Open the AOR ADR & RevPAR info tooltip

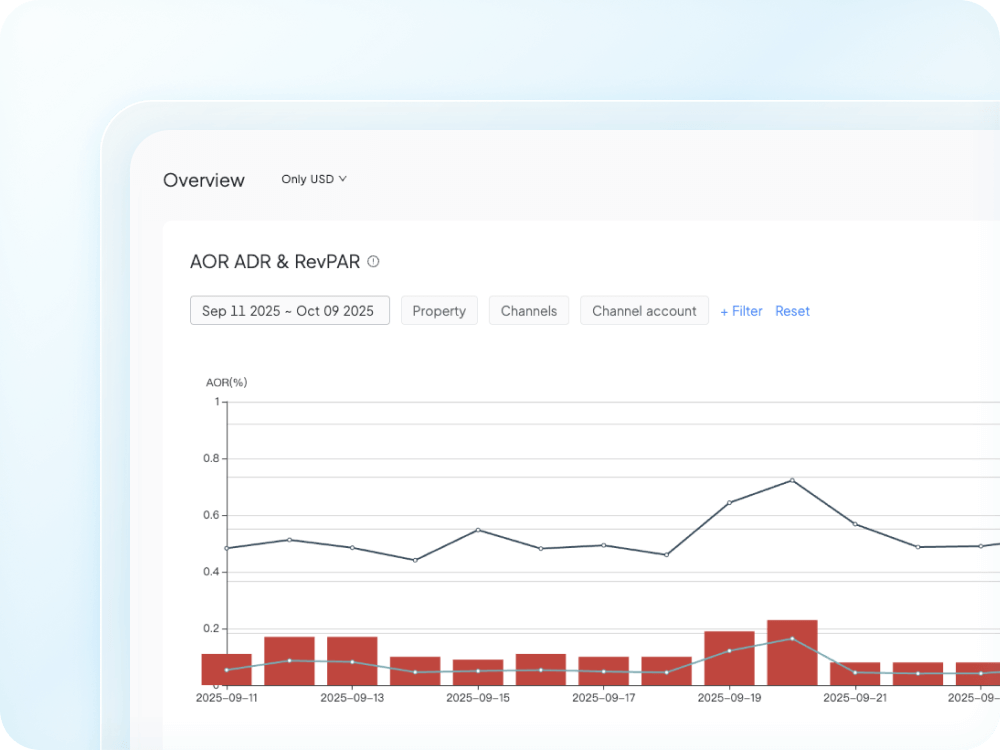click(372, 260)
